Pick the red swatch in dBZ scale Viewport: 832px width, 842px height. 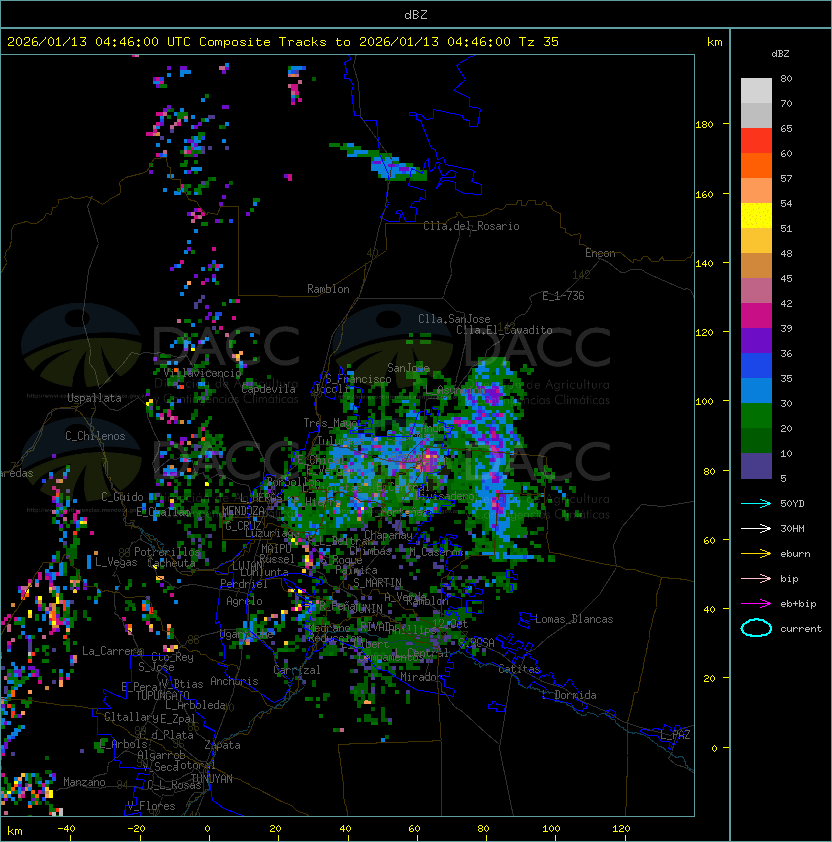coord(756,141)
